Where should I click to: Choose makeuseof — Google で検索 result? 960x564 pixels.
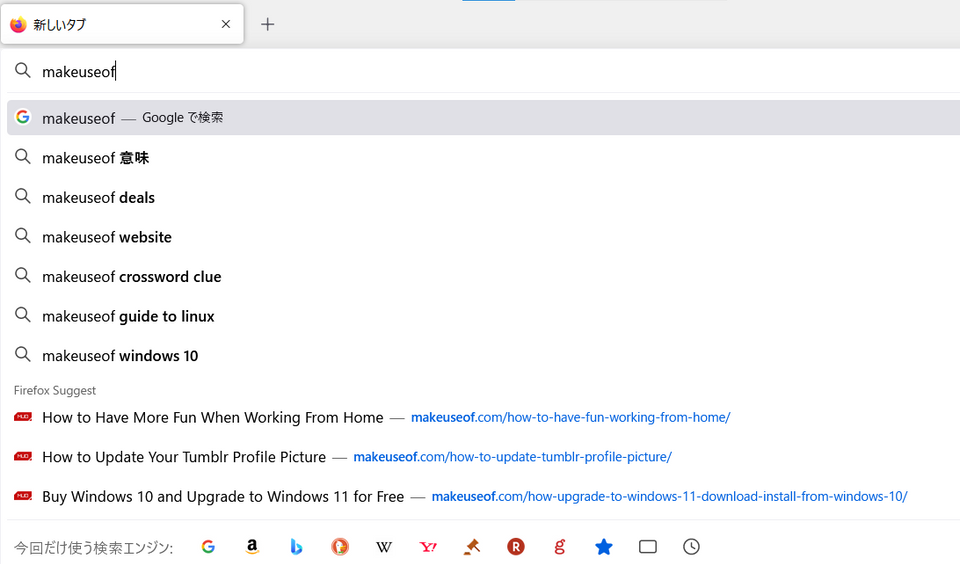click(x=483, y=118)
